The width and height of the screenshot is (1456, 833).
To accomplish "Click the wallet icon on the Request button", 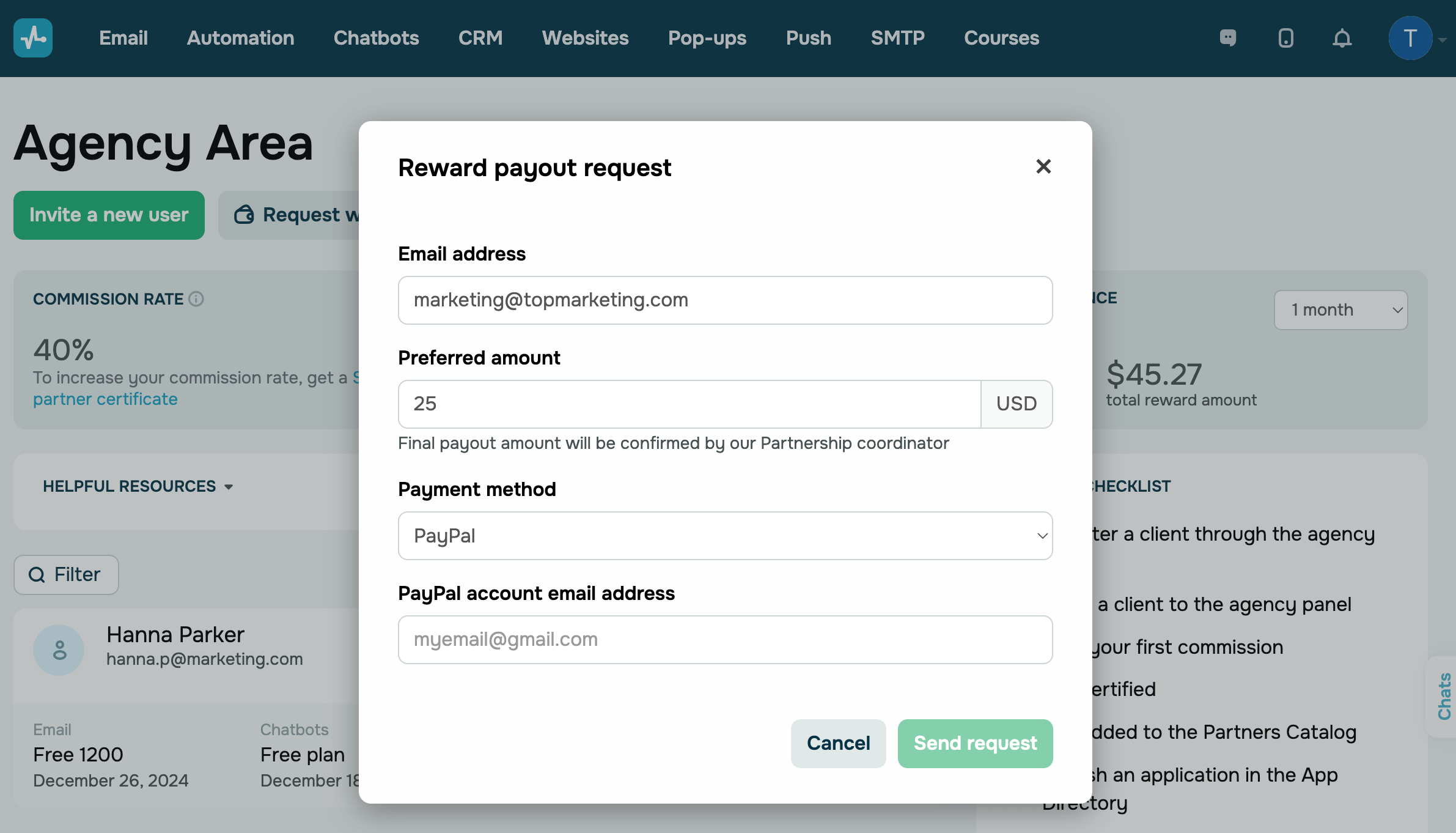I will (x=244, y=215).
